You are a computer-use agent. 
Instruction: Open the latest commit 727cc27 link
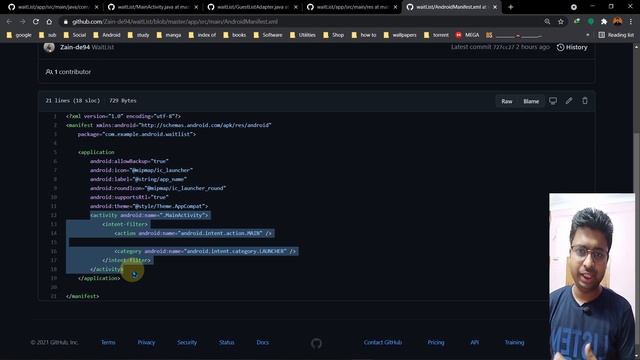[x=504, y=47]
